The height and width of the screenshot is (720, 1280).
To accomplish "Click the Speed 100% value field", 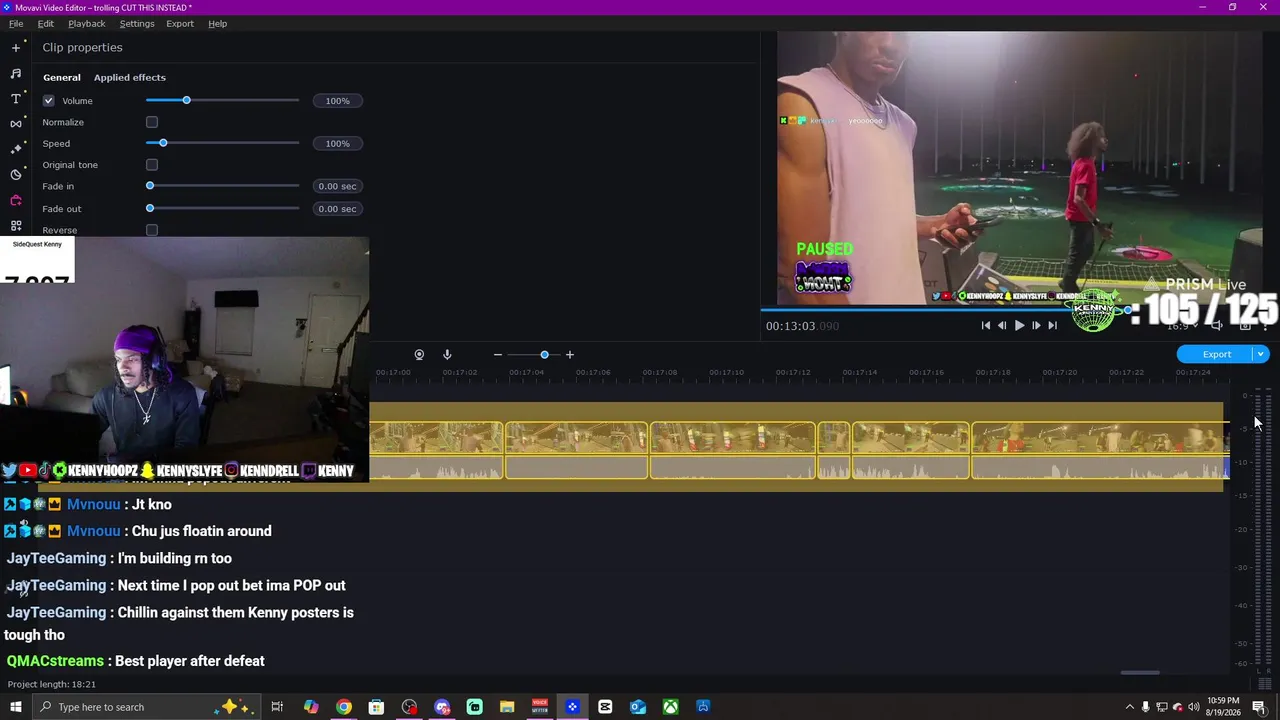I will 337,143.
